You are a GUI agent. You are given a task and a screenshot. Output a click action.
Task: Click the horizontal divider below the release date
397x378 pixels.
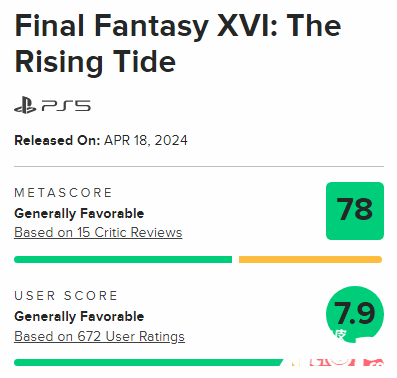point(199,166)
